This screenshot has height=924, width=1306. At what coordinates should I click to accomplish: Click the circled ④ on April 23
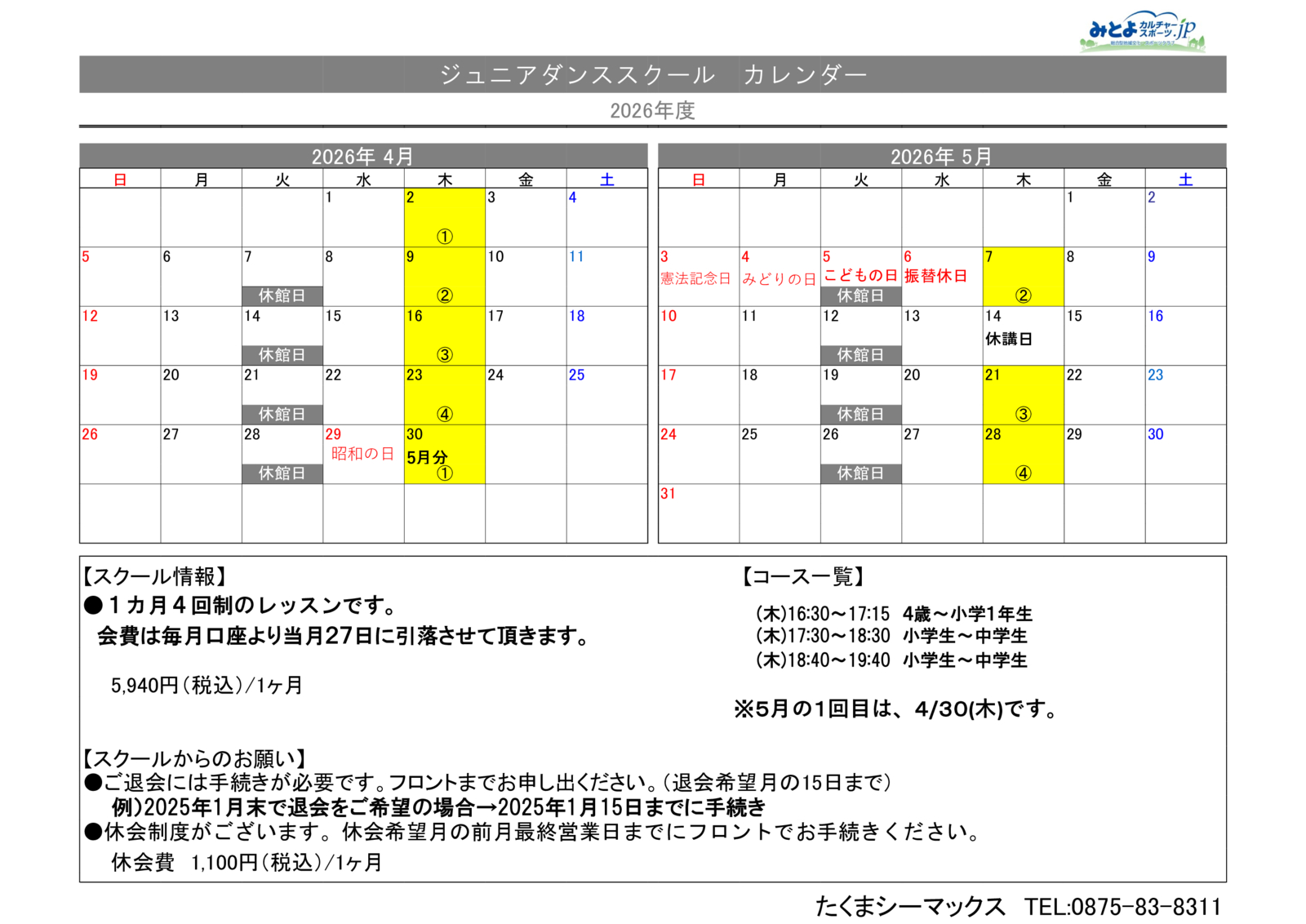tap(444, 414)
